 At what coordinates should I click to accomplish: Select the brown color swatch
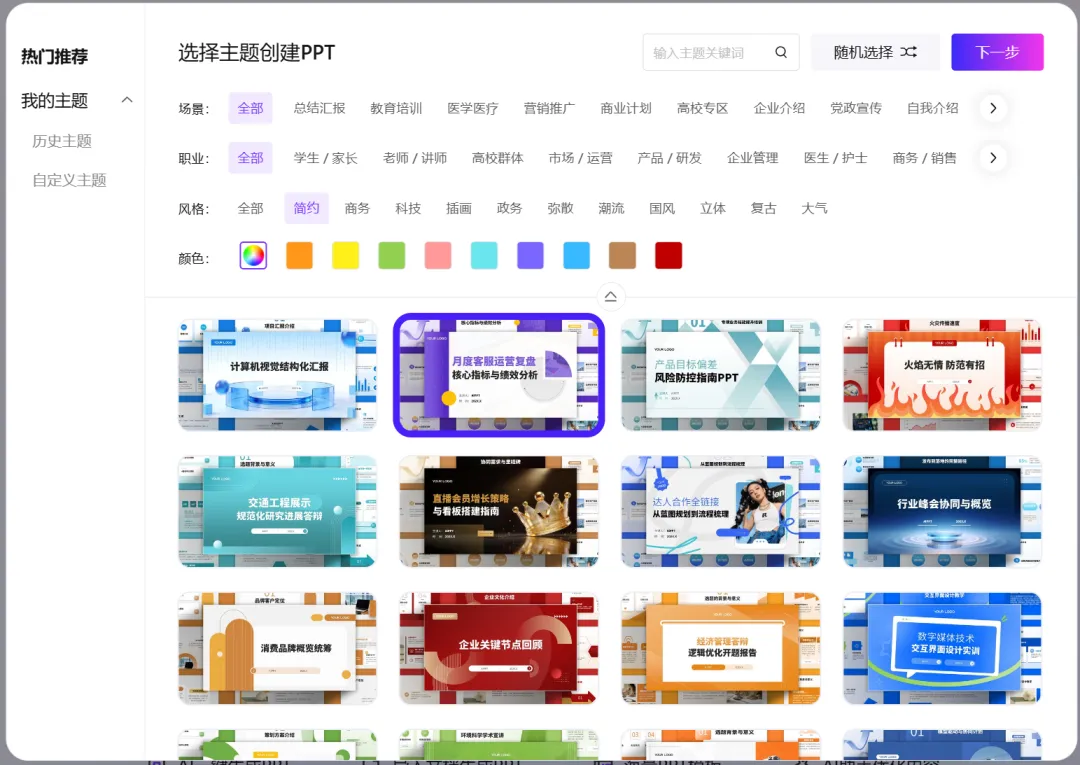click(622, 255)
